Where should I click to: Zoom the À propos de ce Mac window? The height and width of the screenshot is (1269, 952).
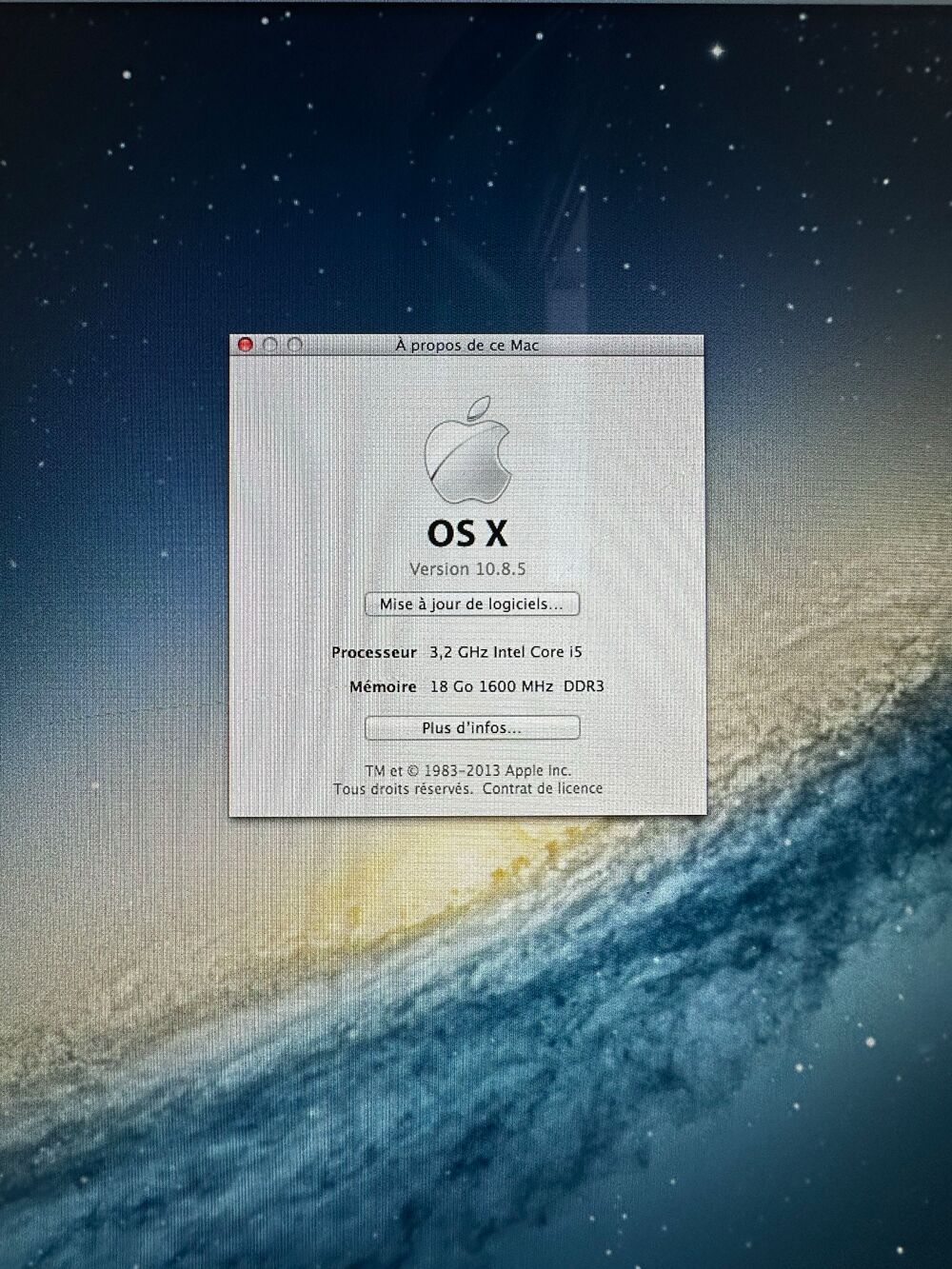click(x=295, y=345)
